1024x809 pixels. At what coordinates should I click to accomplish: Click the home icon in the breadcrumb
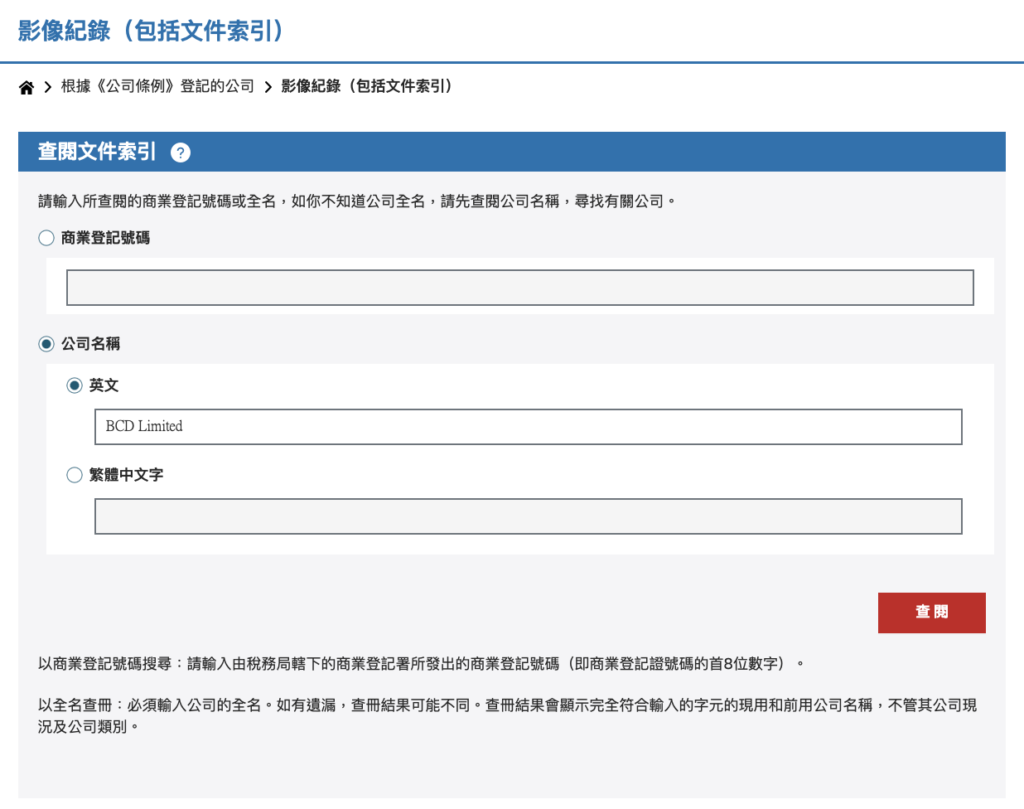(x=27, y=88)
